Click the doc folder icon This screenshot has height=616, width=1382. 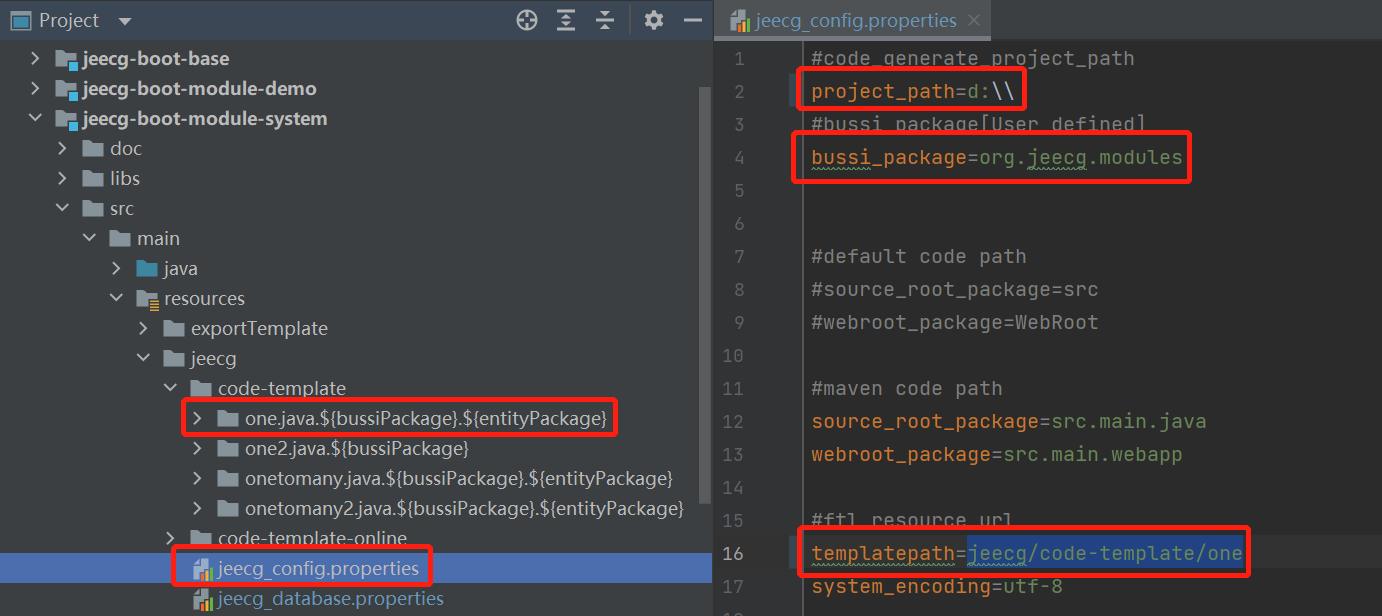(93, 149)
